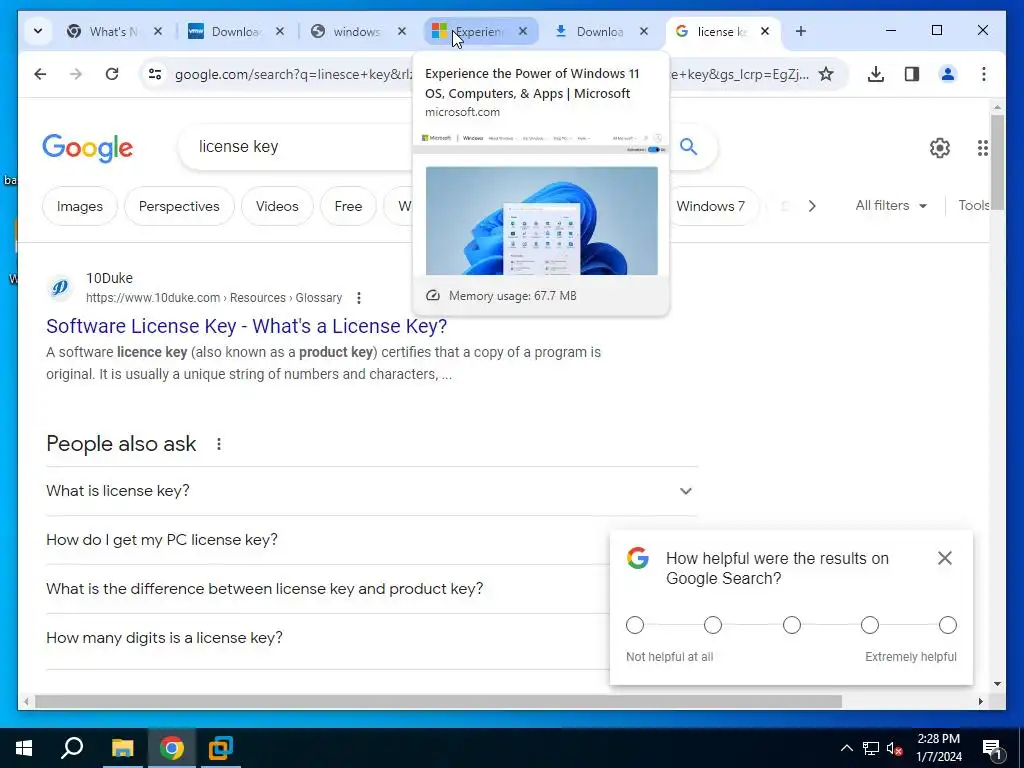This screenshot has height=768, width=1024.
Task: Select the Free filter chip
Action: pos(348,206)
